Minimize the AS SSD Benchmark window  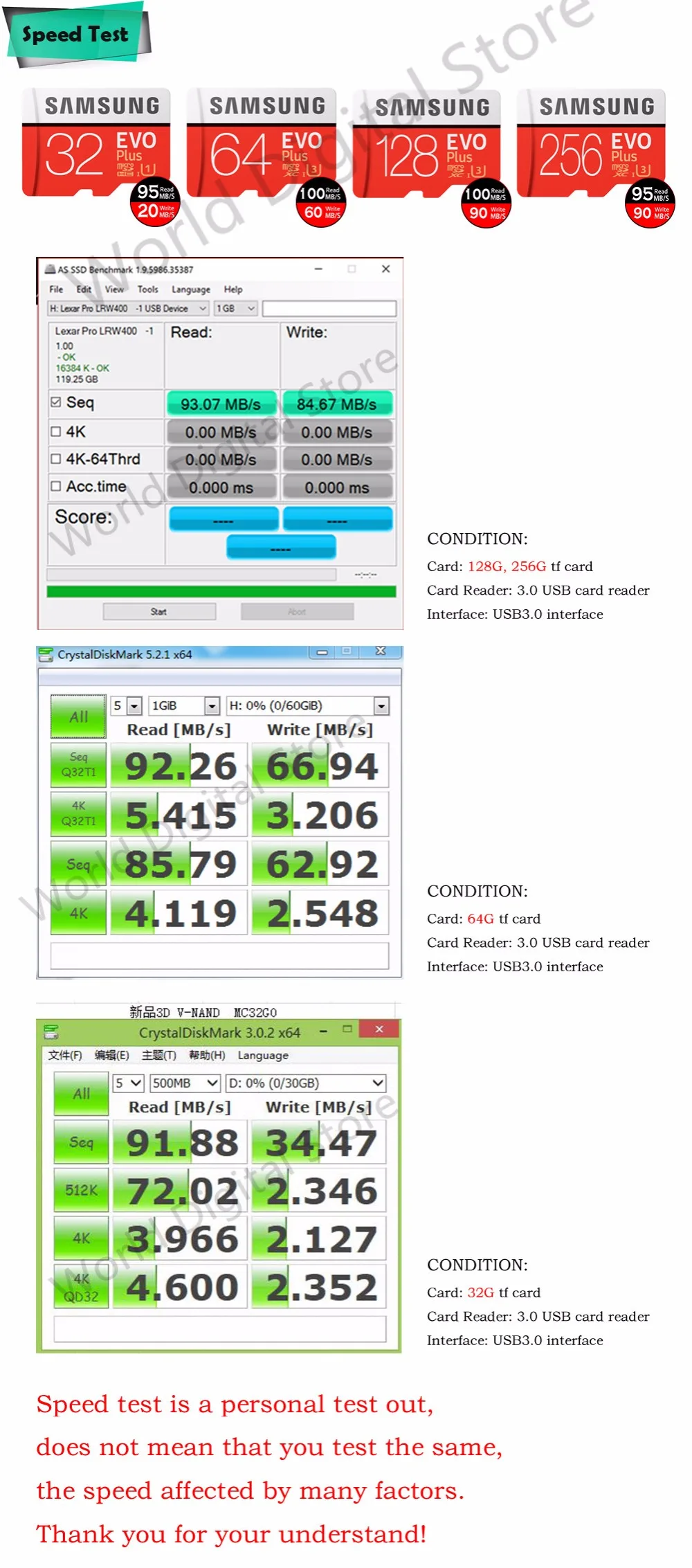(318, 269)
